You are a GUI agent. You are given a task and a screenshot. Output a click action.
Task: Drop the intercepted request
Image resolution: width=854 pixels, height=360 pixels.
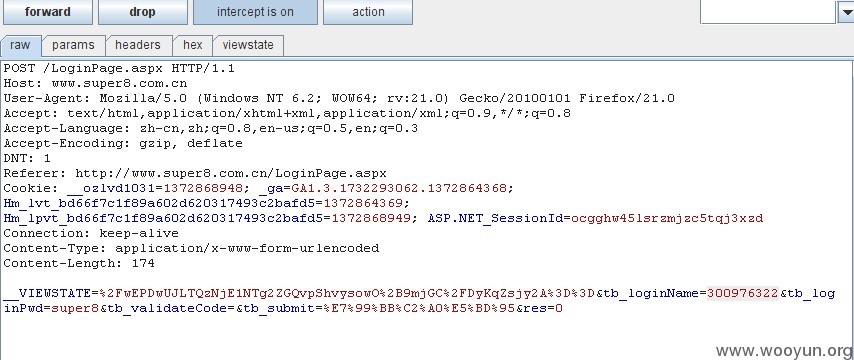(x=142, y=12)
